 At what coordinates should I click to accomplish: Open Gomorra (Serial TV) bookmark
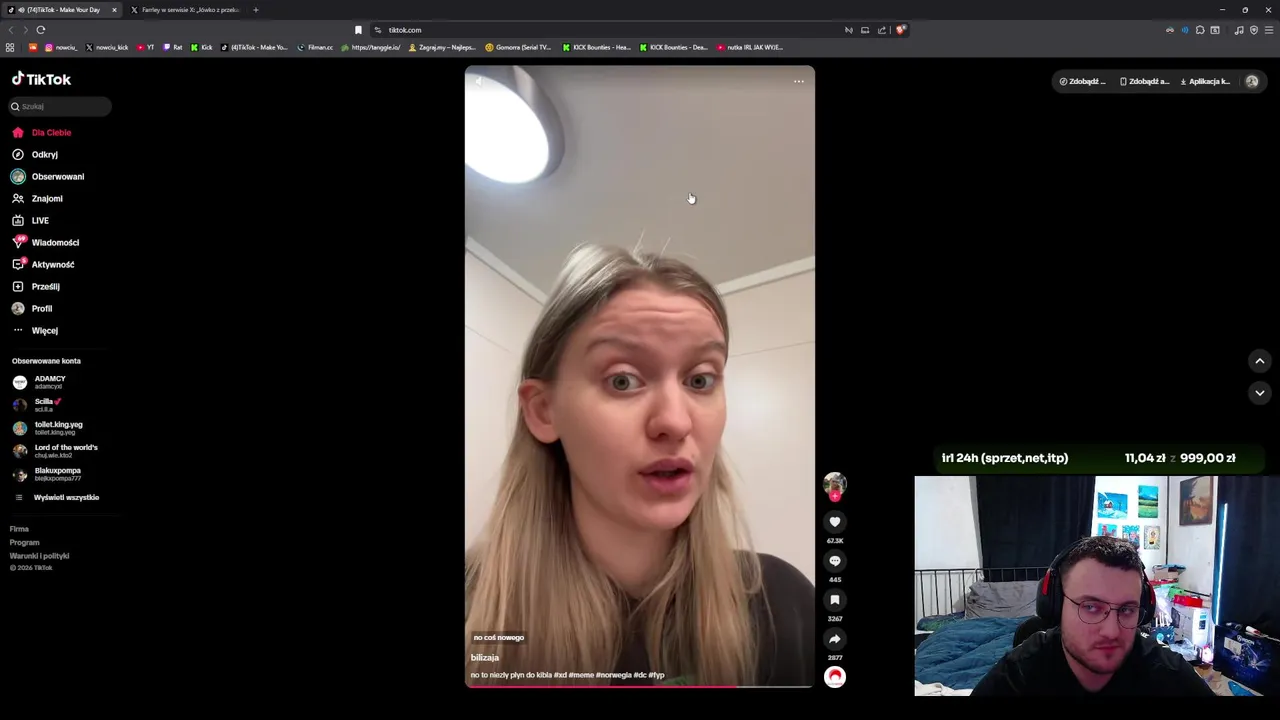[518, 47]
